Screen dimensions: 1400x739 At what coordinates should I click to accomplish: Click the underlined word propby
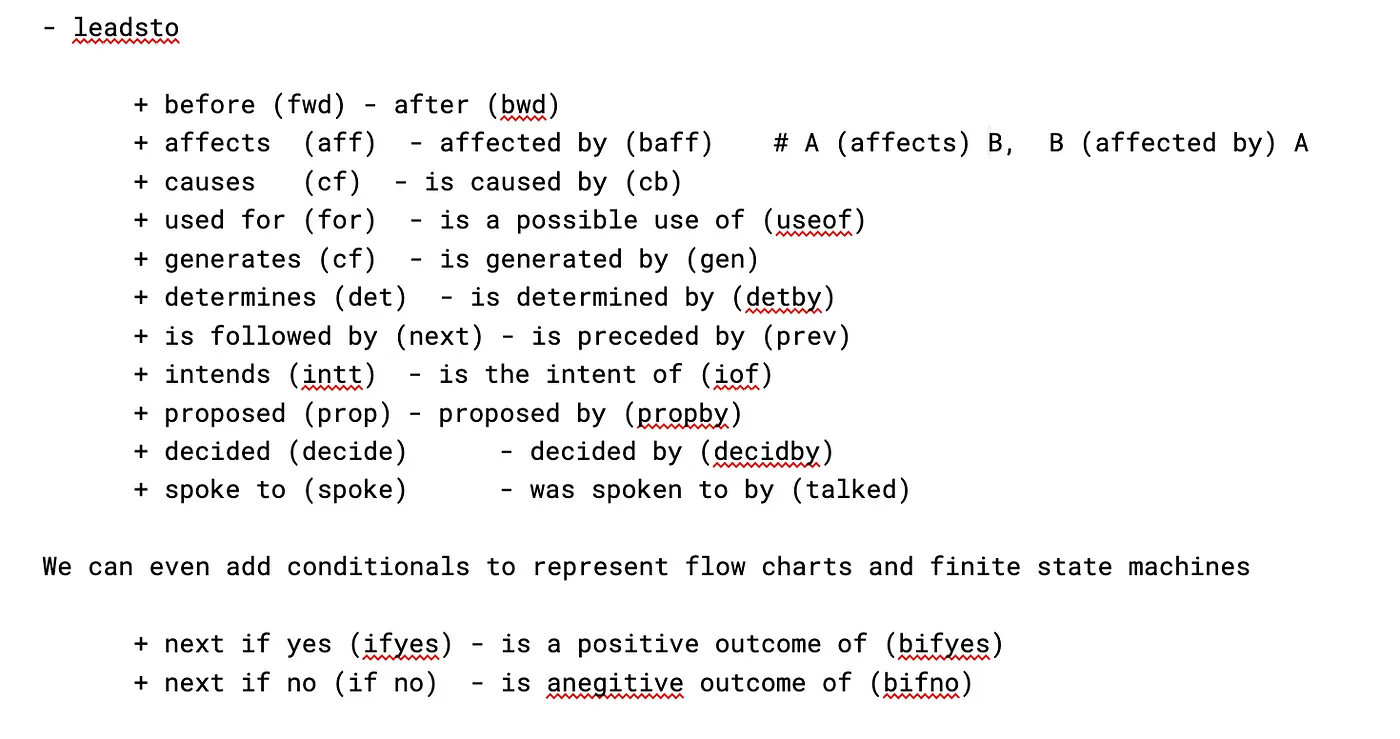(x=684, y=414)
